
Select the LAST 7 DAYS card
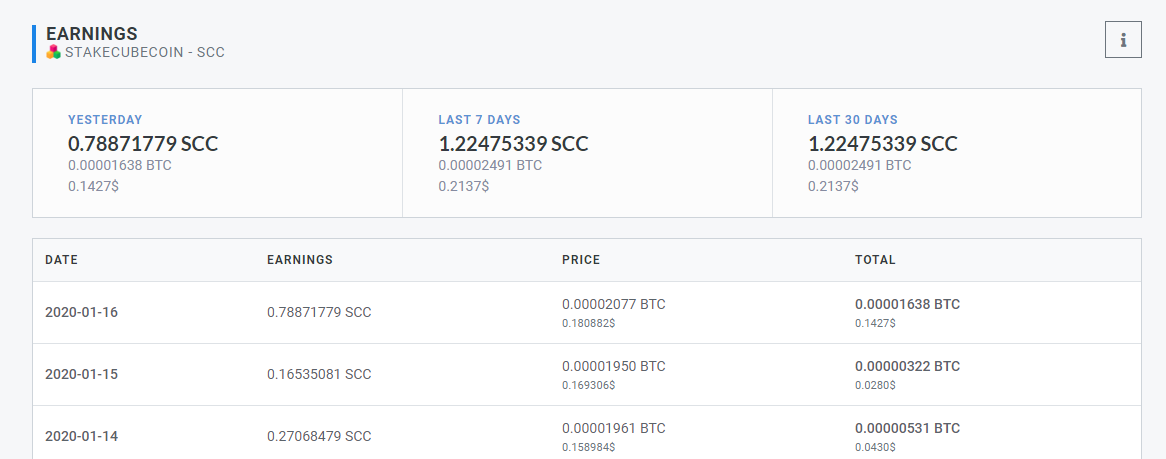coord(587,153)
